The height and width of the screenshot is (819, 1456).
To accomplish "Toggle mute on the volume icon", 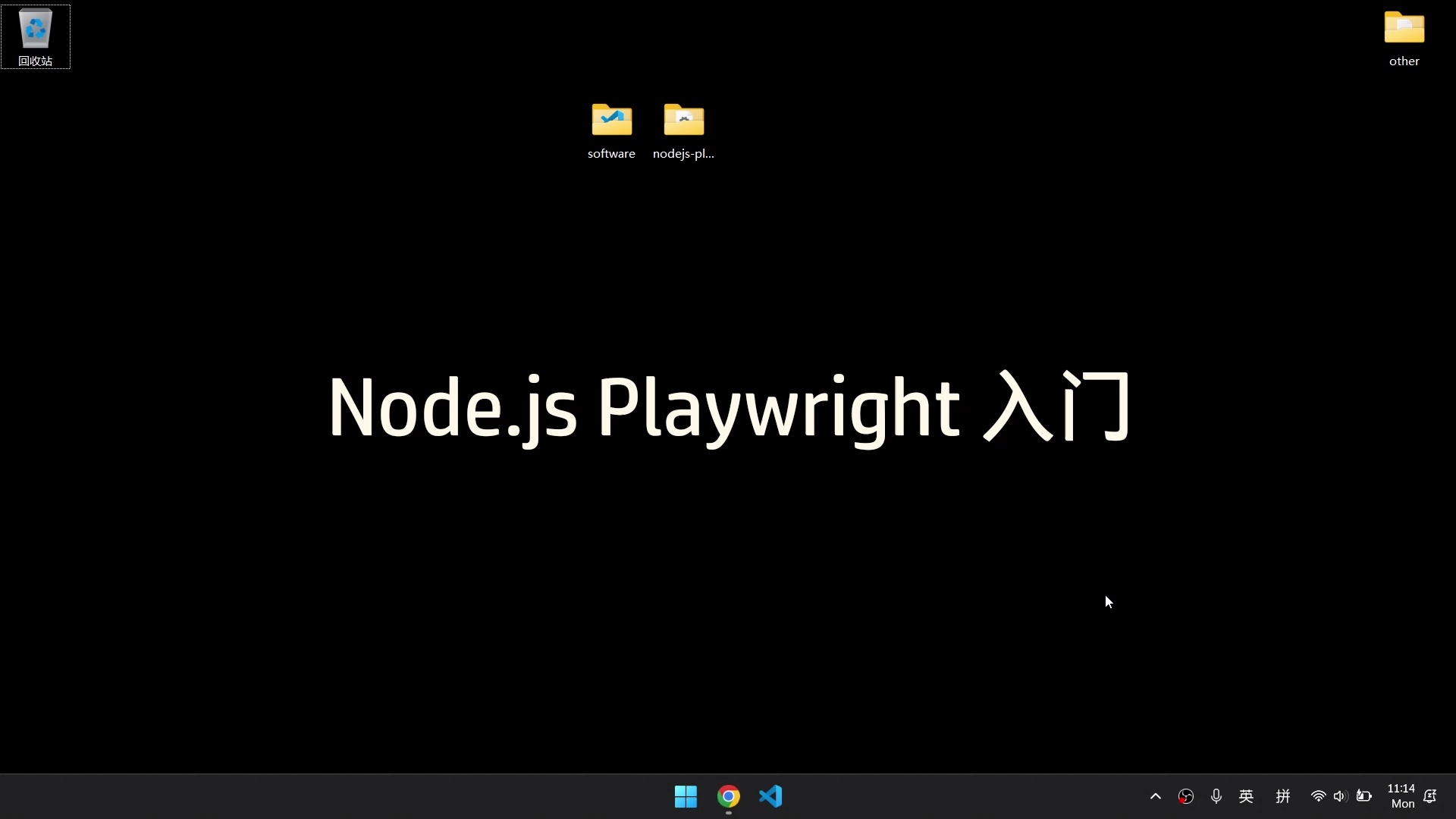I will point(1340,797).
